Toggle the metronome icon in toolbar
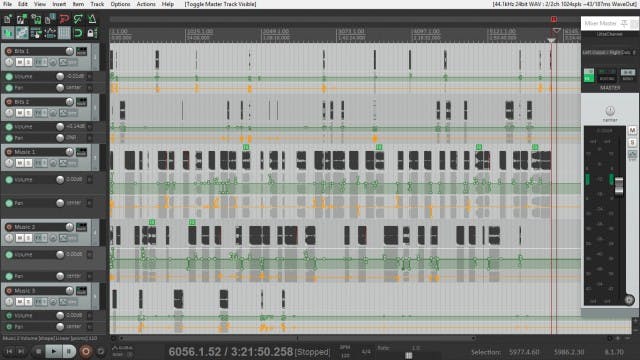The width and height of the screenshot is (640, 360). tap(92, 19)
